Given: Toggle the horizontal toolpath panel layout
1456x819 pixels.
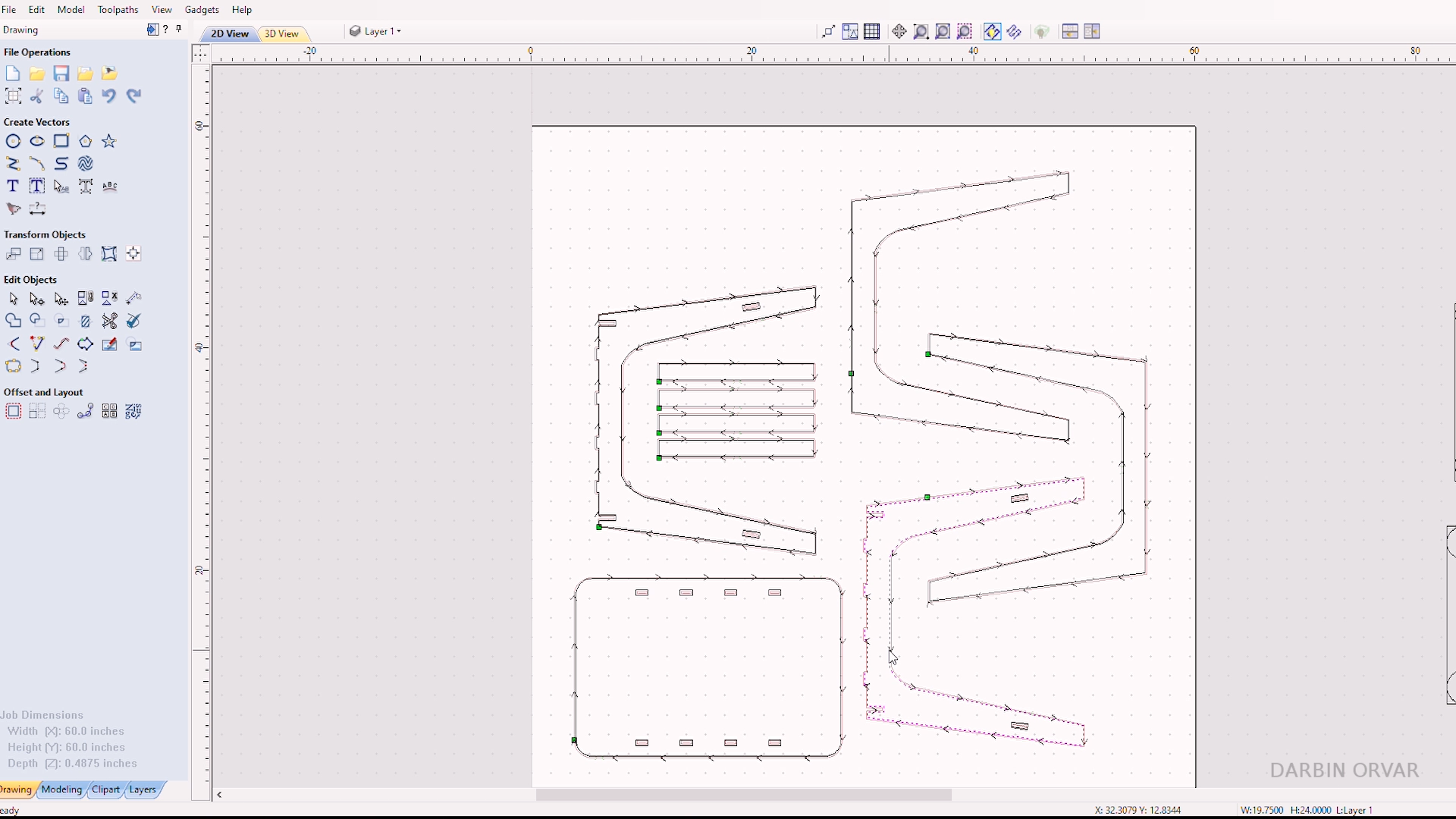Looking at the screenshot, I should tap(1070, 31).
